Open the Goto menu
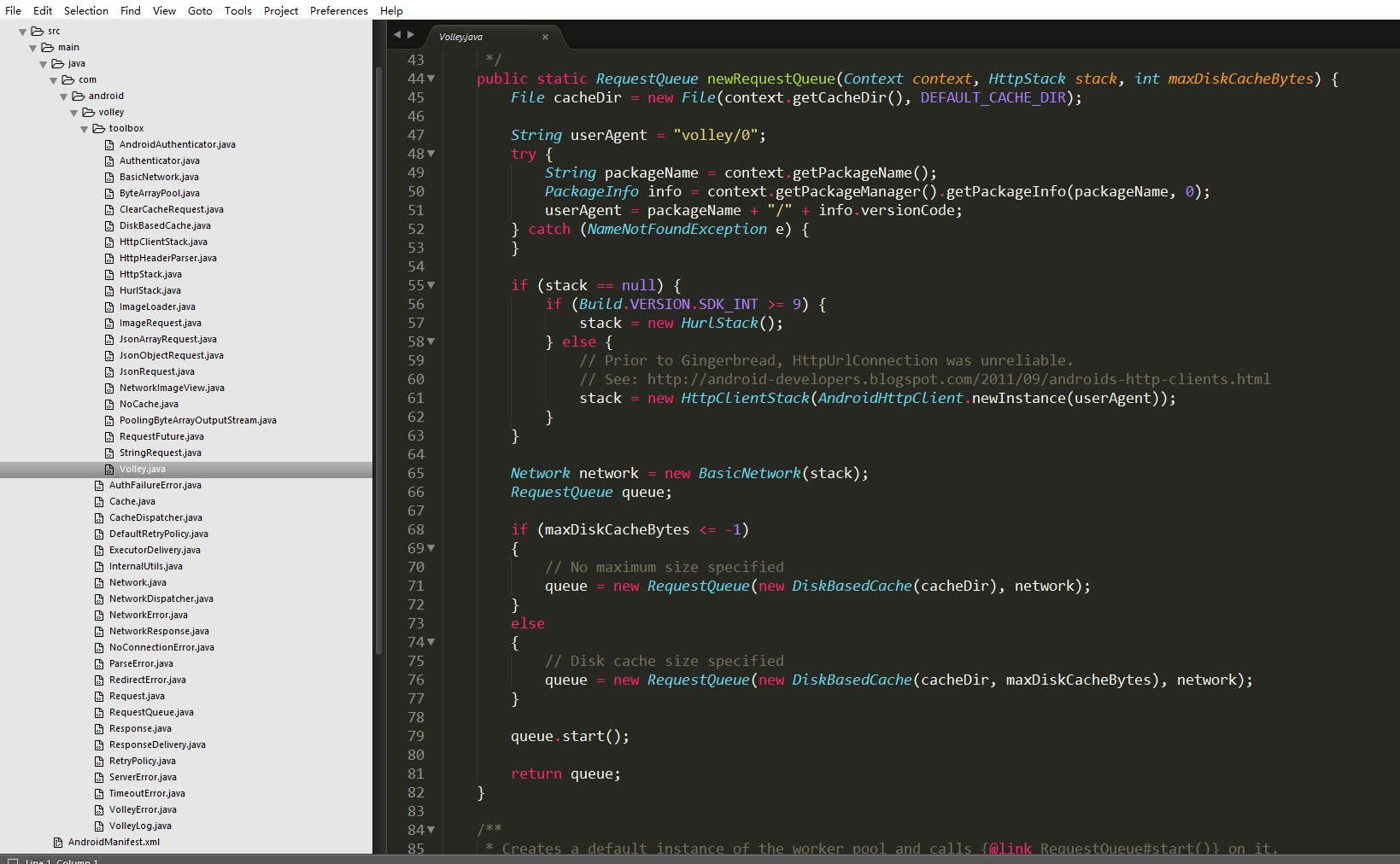This screenshot has width=1400, height=864. click(x=200, y=10)
